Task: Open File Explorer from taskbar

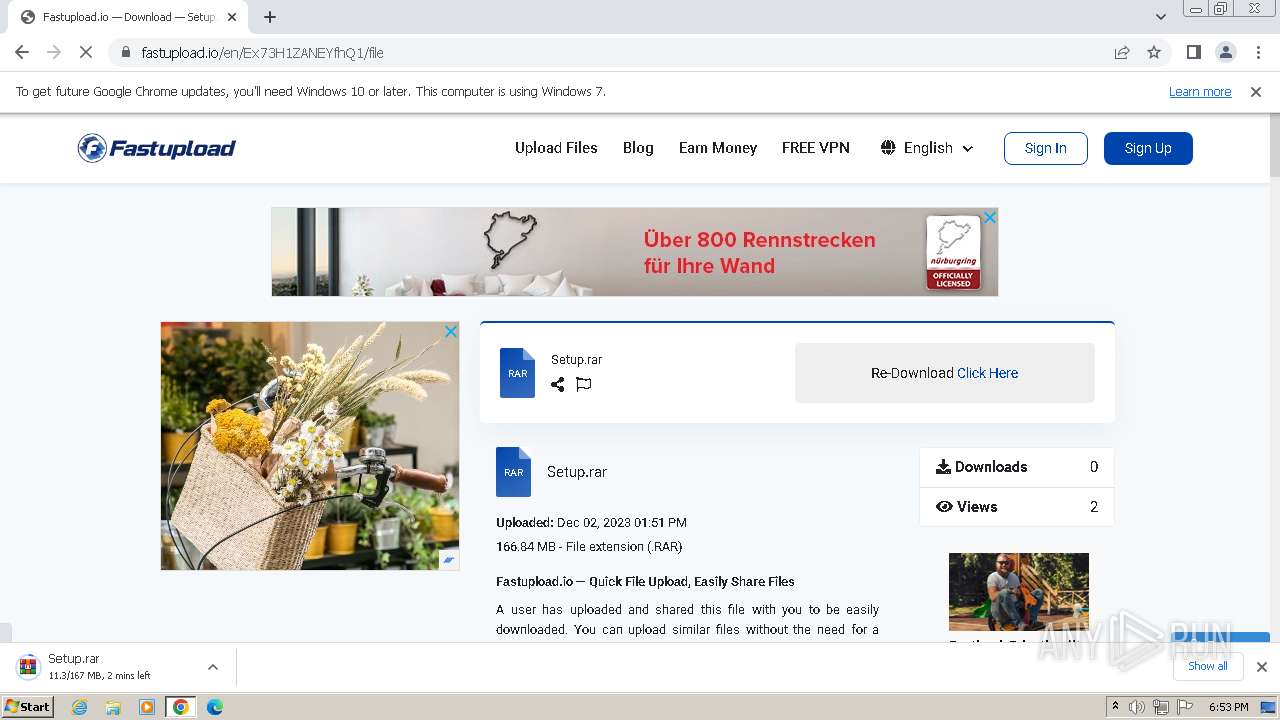Action: click(x=113, y=707)
